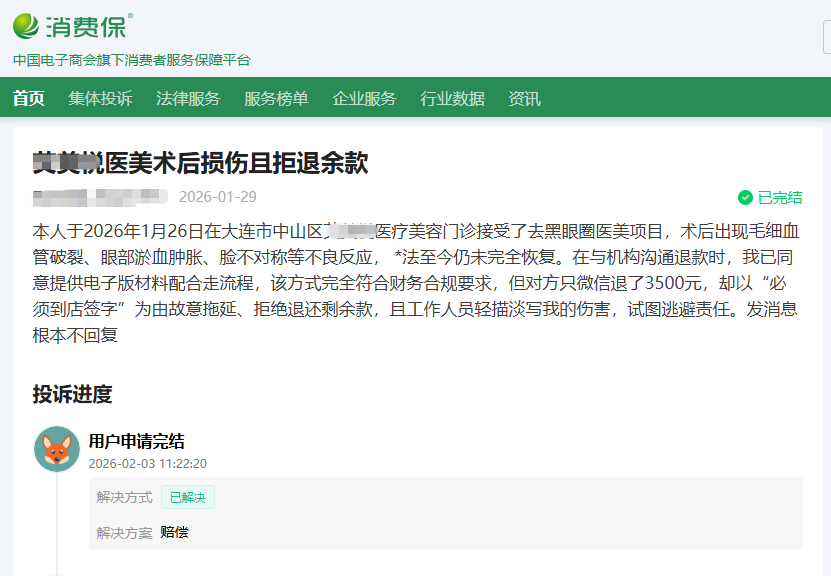Screen dimensions: 831x576
Task: Go to the 首页 tab
Action: coord(29,98)
